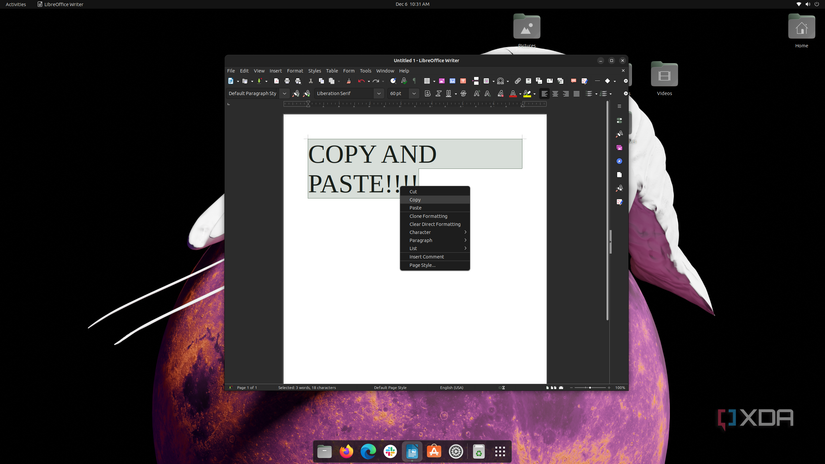The image size is (825, 464).
Task: Expand the Liberation Serif font name dropdown
Action: tap(379, 93)
